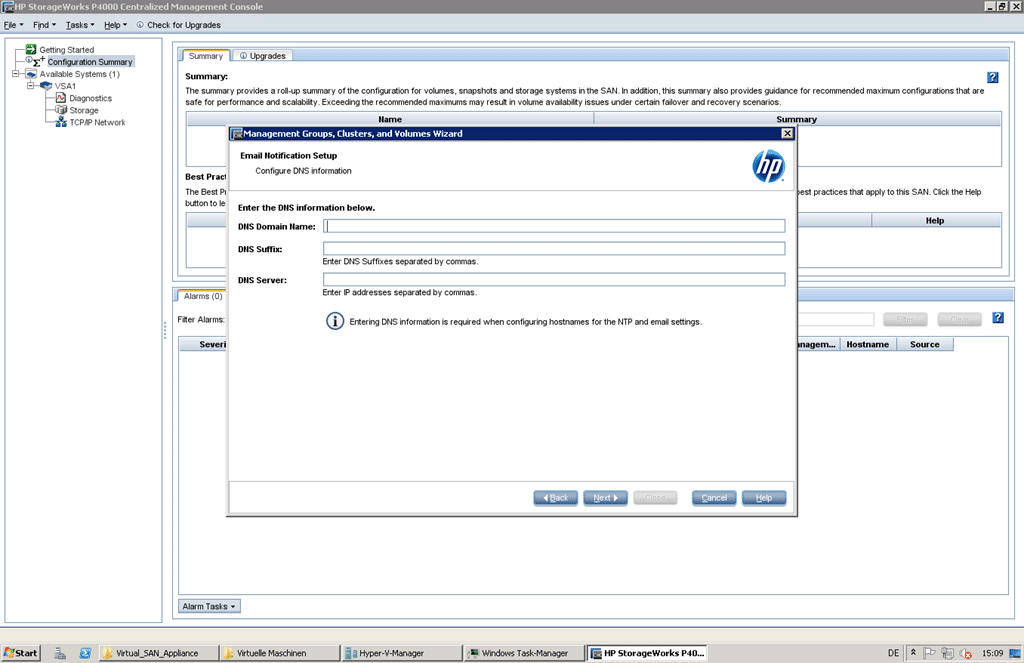1024x663 pixels.
Task: Click Check for Upgrades in menu bar
Action: 184,25
